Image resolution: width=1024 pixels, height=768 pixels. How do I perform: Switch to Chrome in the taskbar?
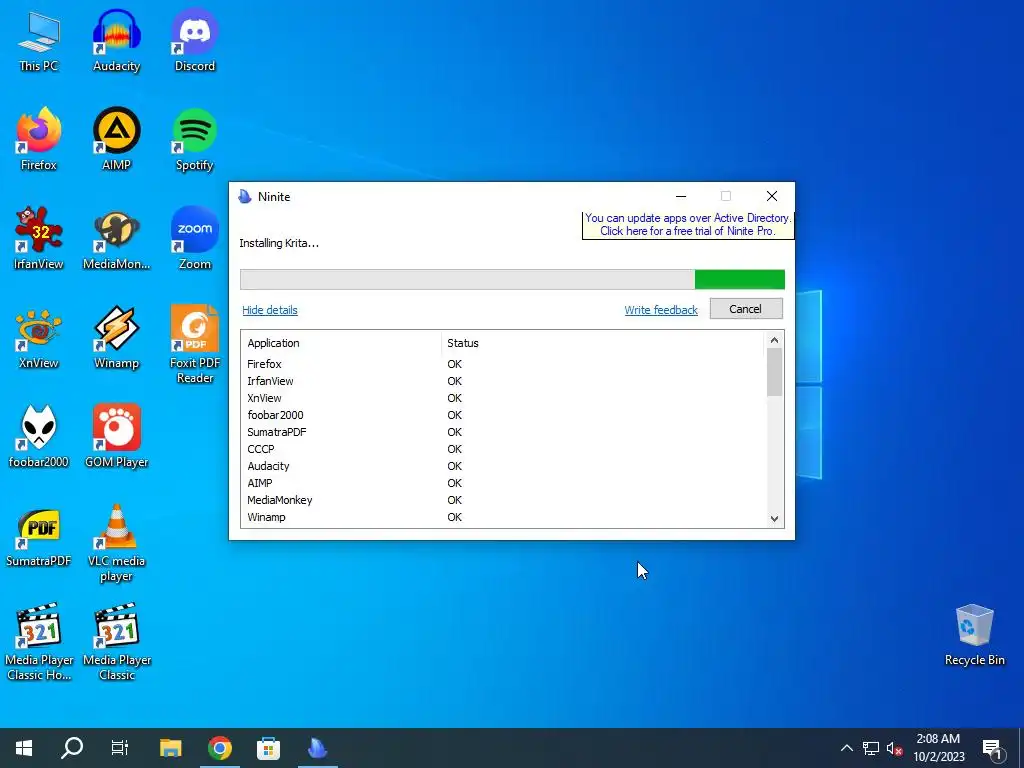pyautogui.click(x=219, y=748)
